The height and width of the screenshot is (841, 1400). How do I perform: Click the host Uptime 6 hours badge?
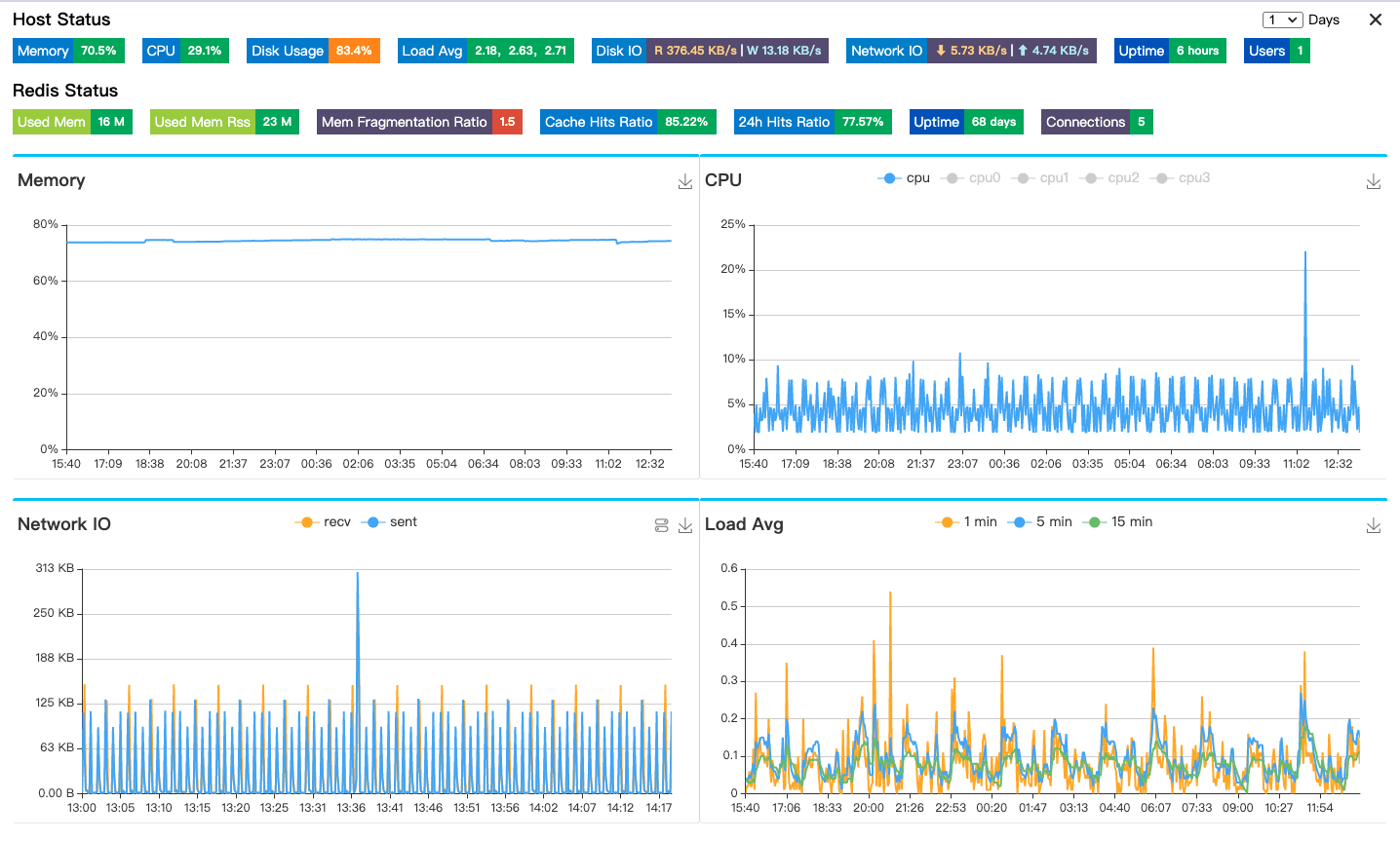coord(1170,51)
